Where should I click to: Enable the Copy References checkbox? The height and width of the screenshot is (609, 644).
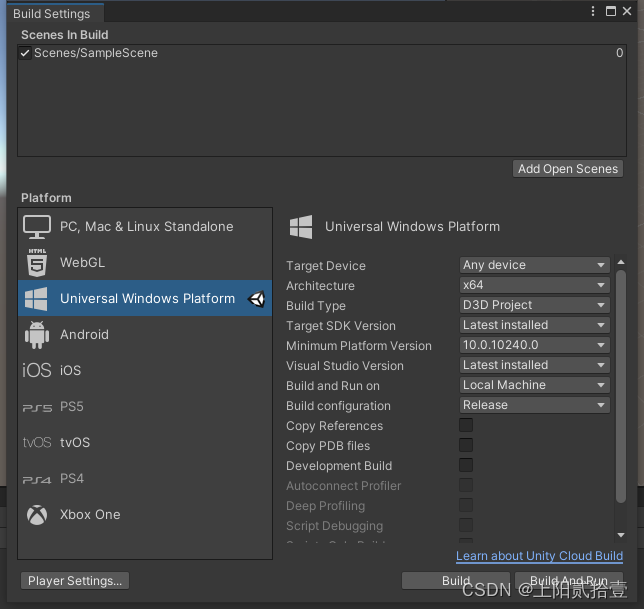[x=466, y=425]
